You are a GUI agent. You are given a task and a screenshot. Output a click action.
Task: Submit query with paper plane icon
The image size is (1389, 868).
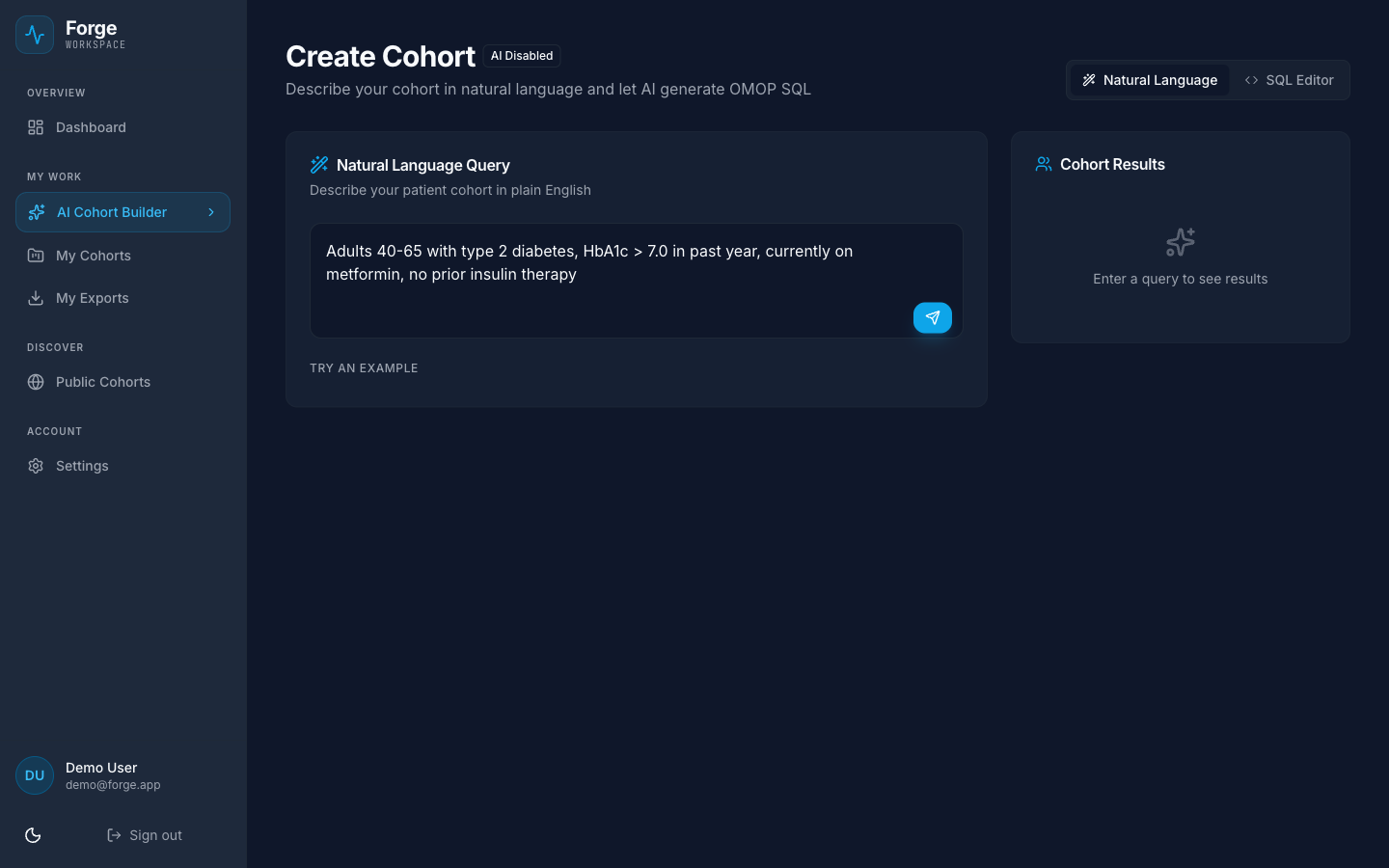(x=932, y=317)
